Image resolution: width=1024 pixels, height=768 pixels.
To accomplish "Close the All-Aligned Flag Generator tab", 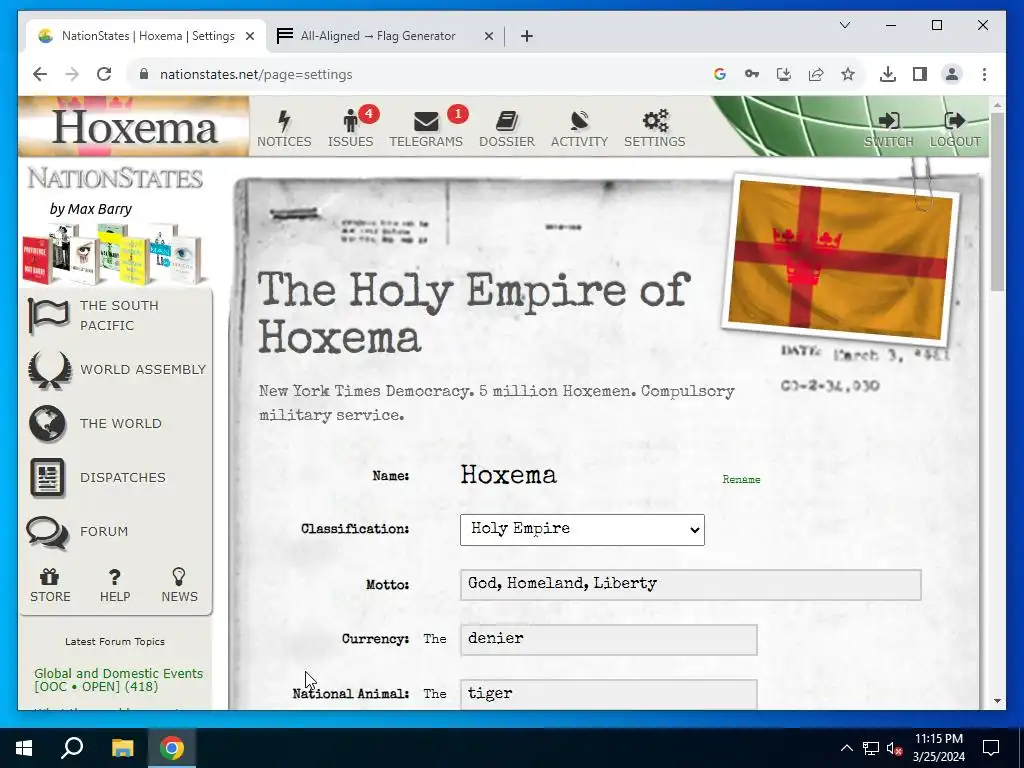I will pyautogui.click(x=488, y=36).
